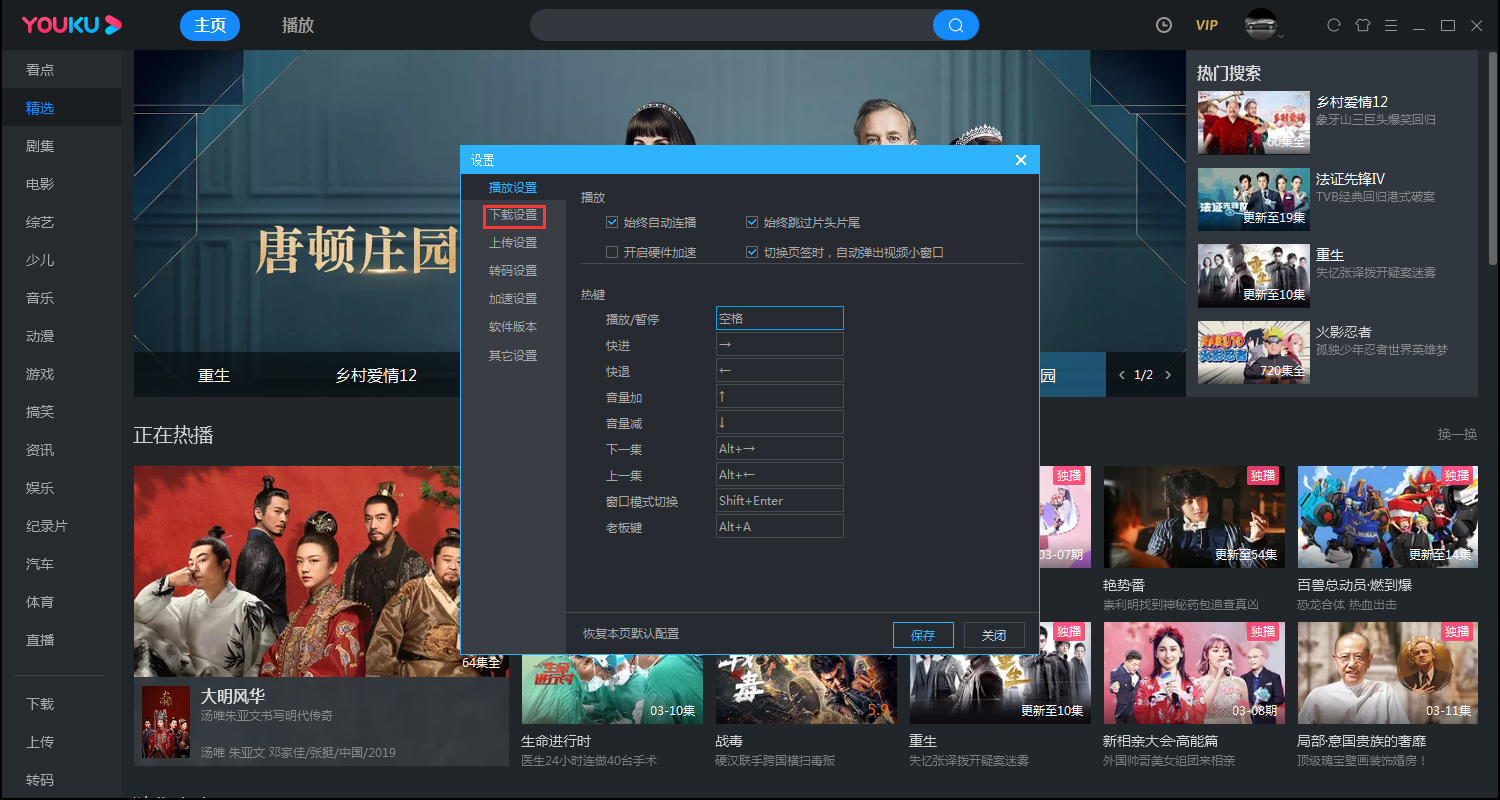Click the golden VIP icon

1207,25
